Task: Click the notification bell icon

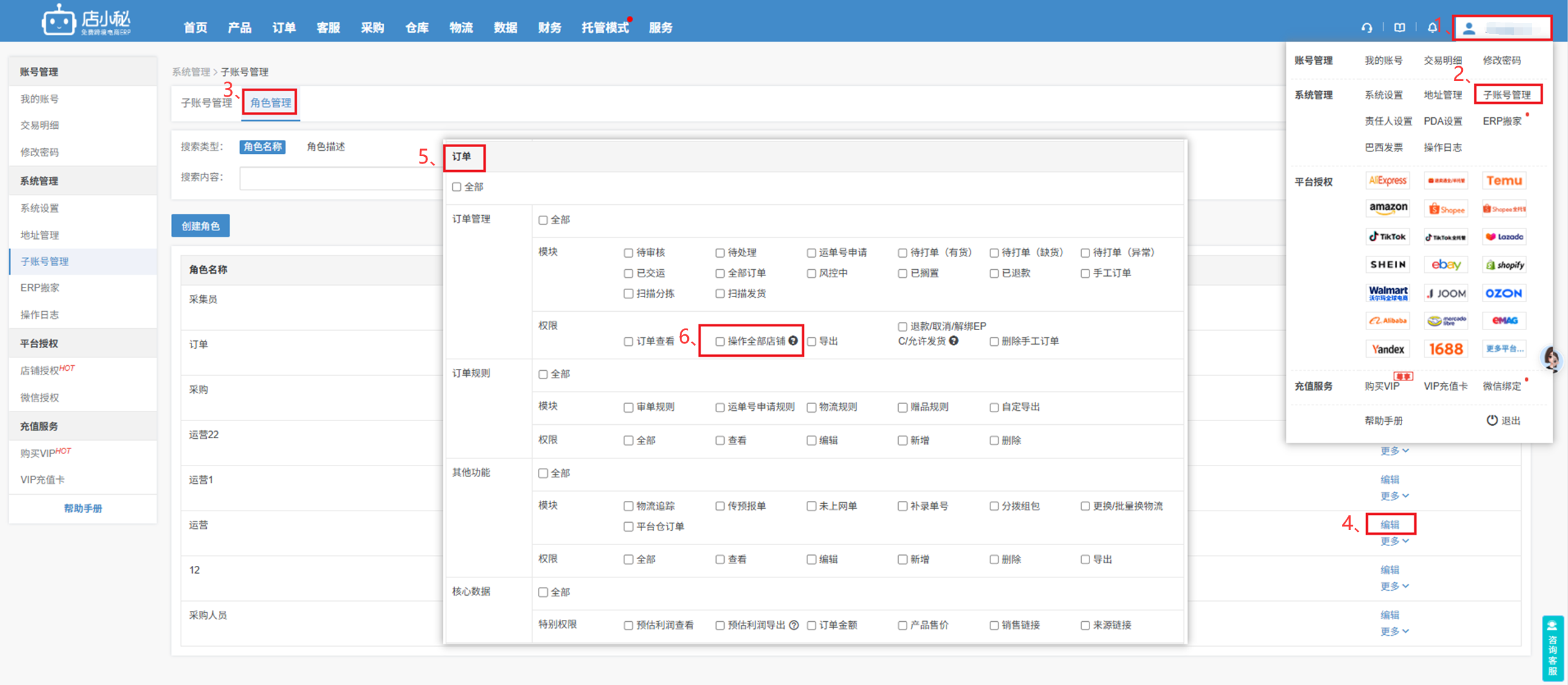Action: pyautogui.click(x=1432, y=27)
